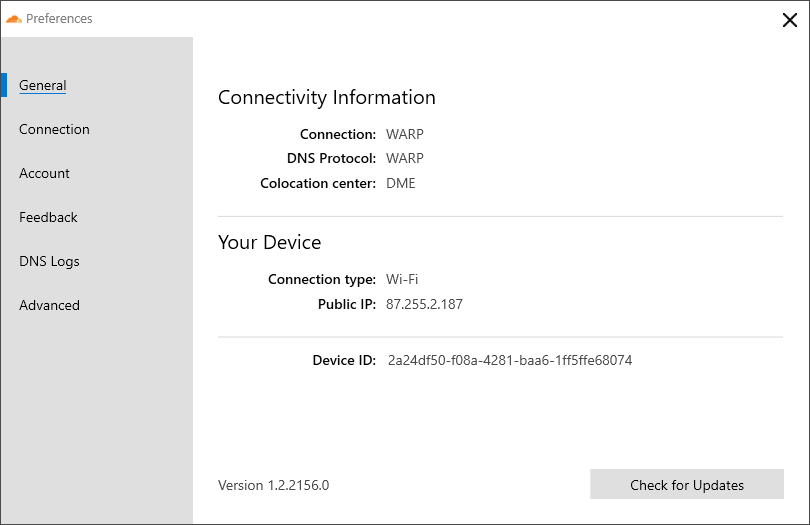810x525 pixels.
Task: Close the Preferences window
Action: (x=789, y=20)
